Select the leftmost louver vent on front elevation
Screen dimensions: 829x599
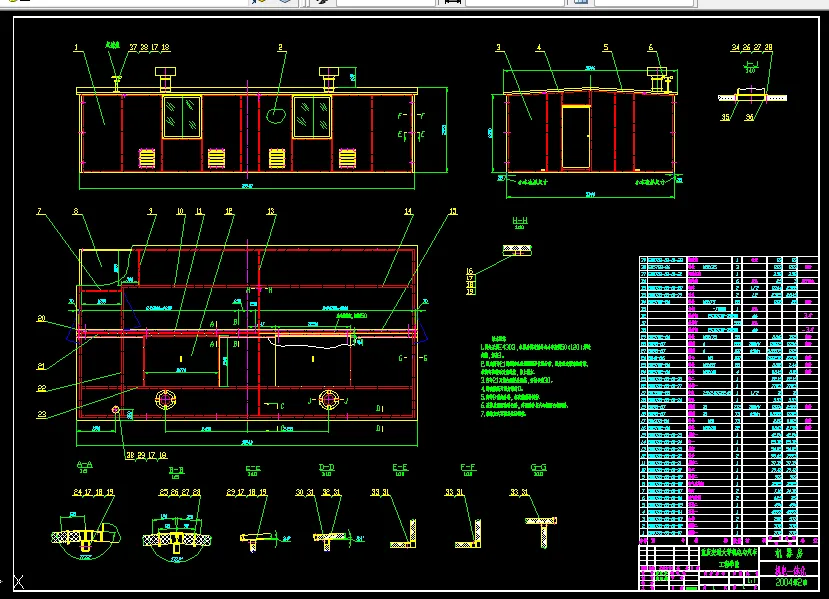click(x=147, y=158)
